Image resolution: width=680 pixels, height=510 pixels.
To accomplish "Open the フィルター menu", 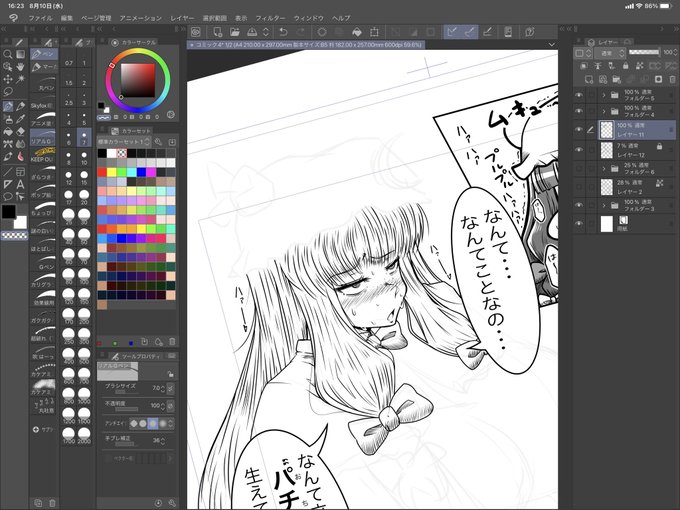I will [x=270, y=18].
